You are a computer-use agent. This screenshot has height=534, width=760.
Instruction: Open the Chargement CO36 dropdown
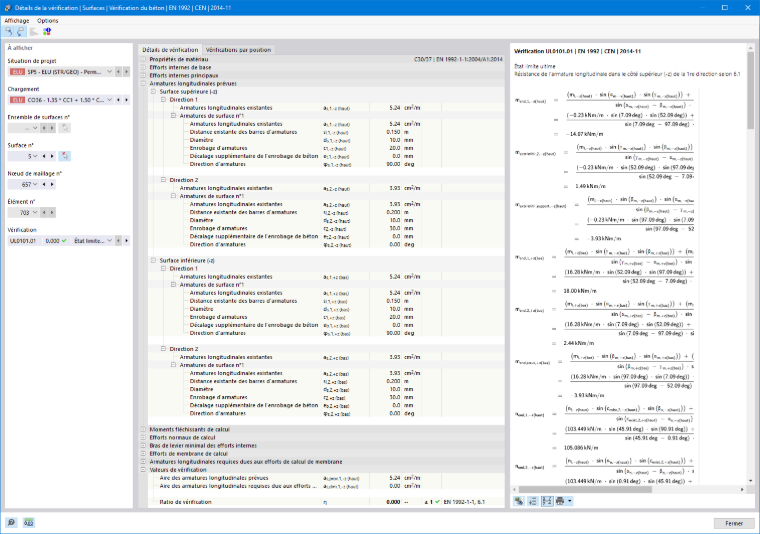pos(110,100)
